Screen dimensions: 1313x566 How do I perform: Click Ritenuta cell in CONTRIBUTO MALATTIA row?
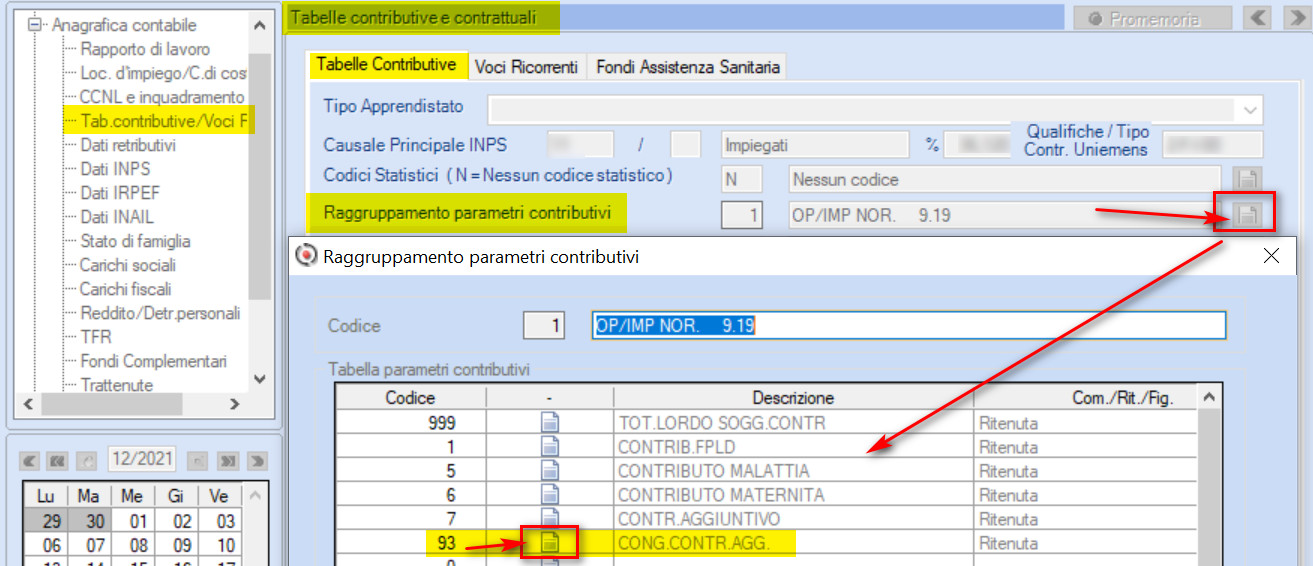click(1085, 471)
